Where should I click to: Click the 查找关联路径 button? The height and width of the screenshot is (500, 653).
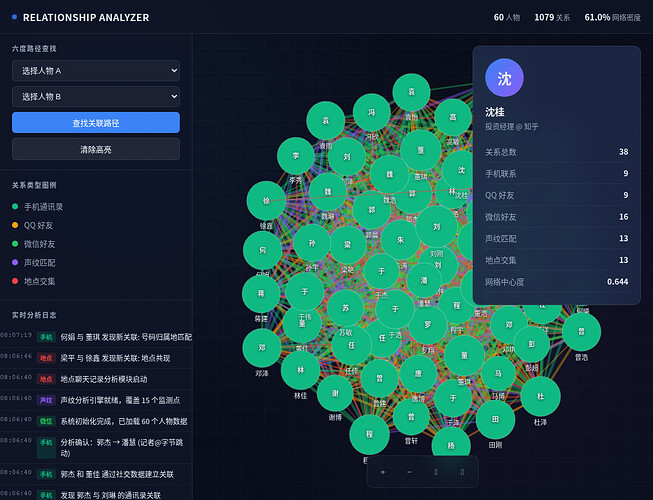pos(96,123)
